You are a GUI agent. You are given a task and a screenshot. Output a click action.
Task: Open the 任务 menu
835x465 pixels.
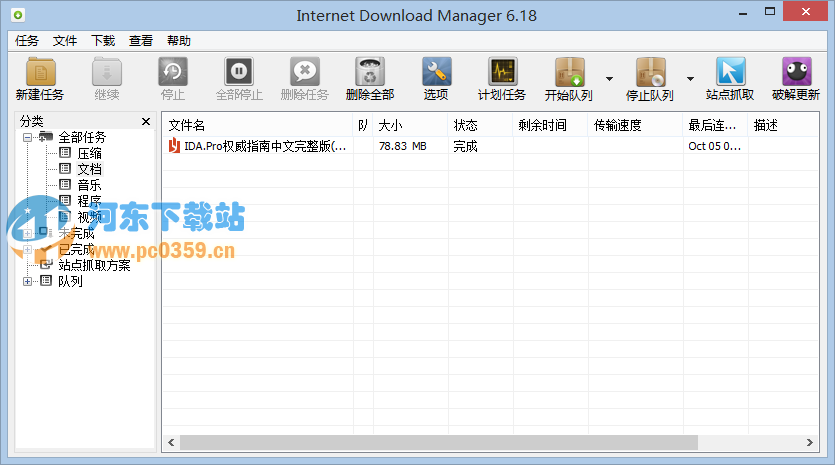click(x=27, y=40)
